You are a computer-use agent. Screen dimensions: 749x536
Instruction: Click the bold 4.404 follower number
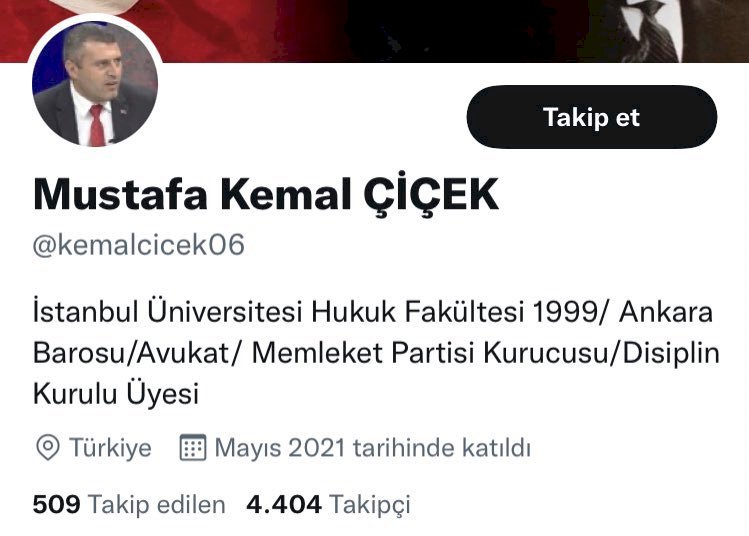click(284, 504)
